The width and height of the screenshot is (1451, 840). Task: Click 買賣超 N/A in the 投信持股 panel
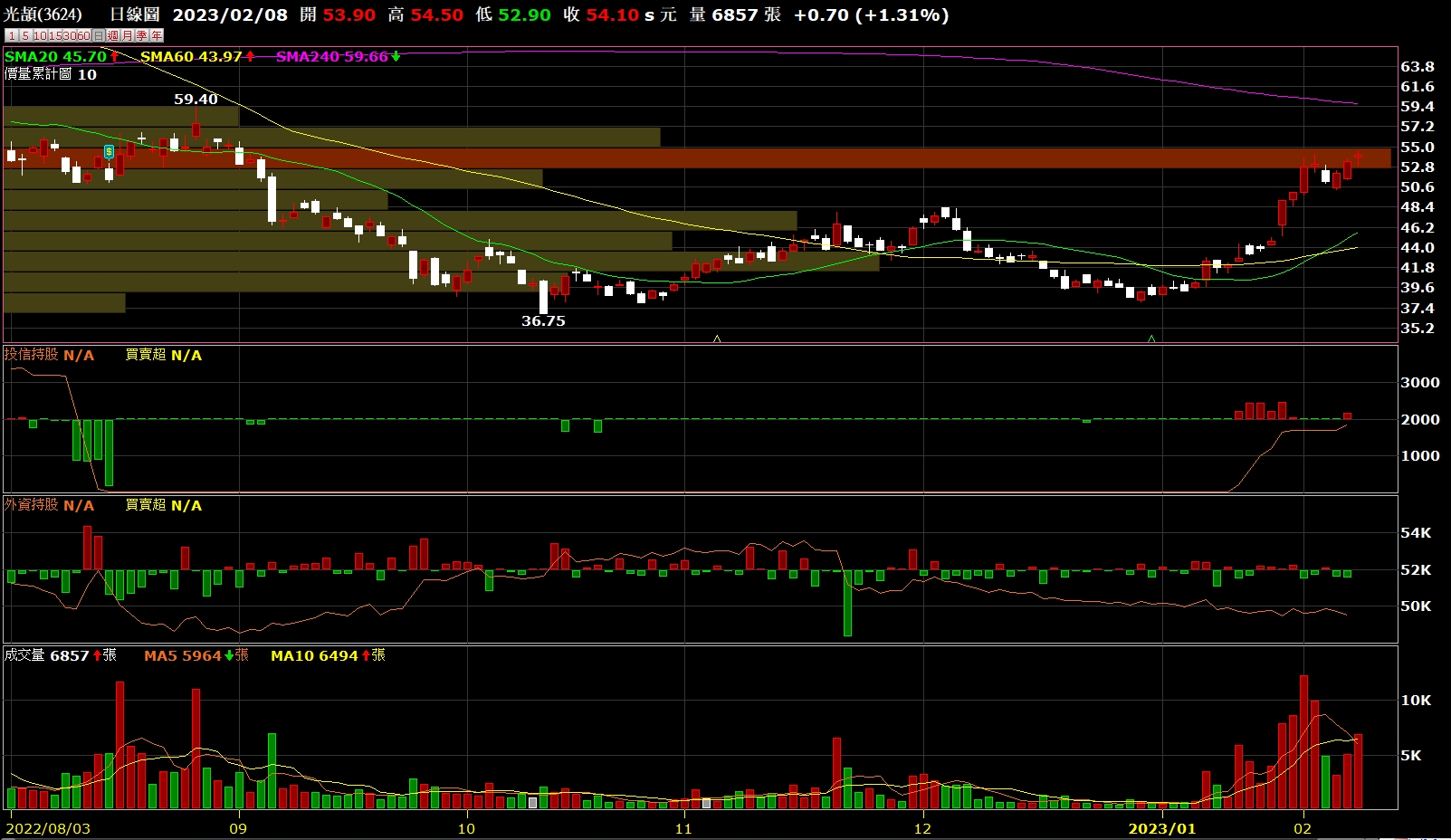tap(163, 355)
